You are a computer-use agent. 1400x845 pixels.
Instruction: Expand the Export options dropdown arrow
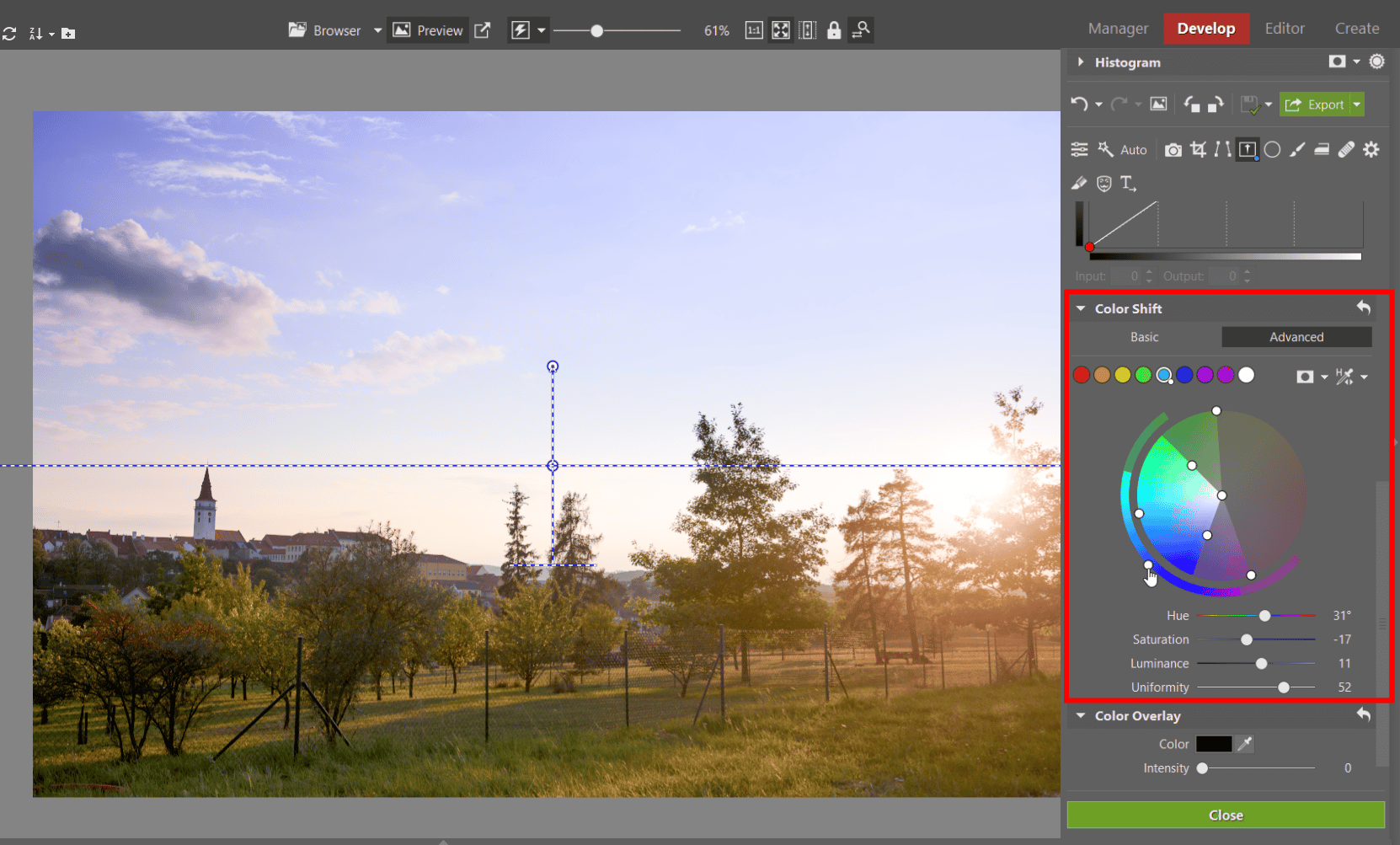coord(1358,104)
